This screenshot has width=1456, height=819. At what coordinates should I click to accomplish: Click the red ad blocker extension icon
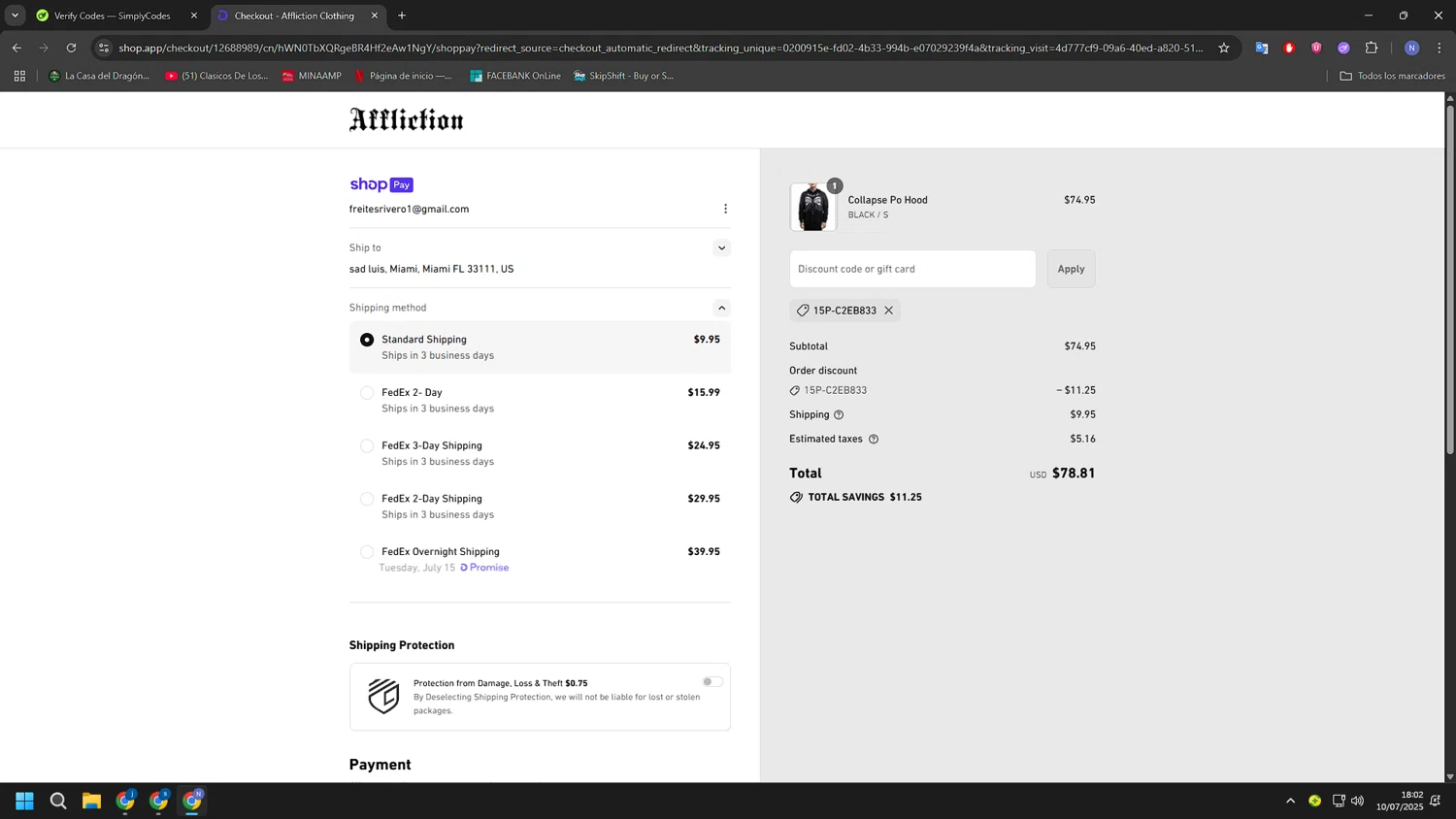pos(1289,48)
